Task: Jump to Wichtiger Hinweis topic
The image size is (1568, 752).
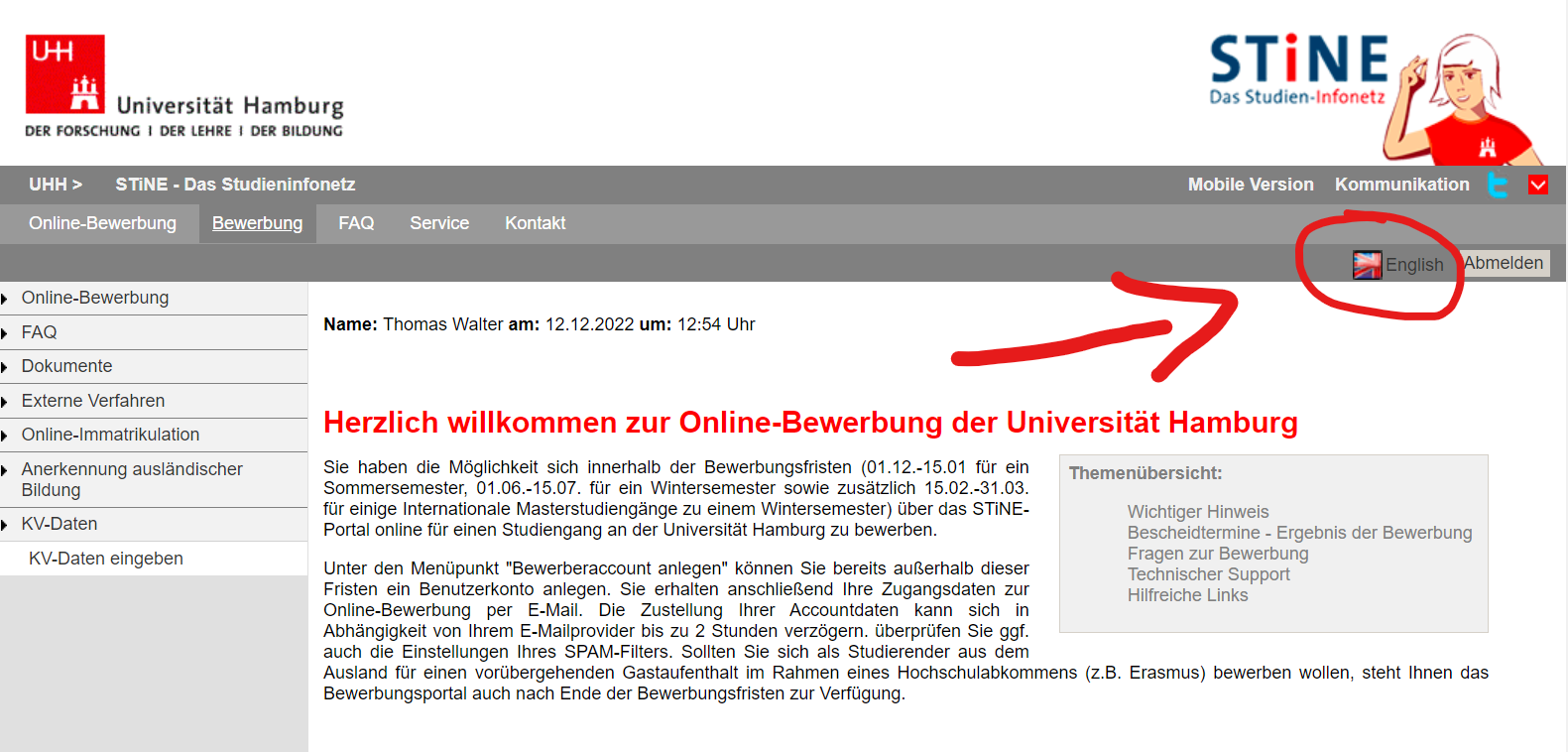Action: pyautogui.click(x=1198, y=512)
